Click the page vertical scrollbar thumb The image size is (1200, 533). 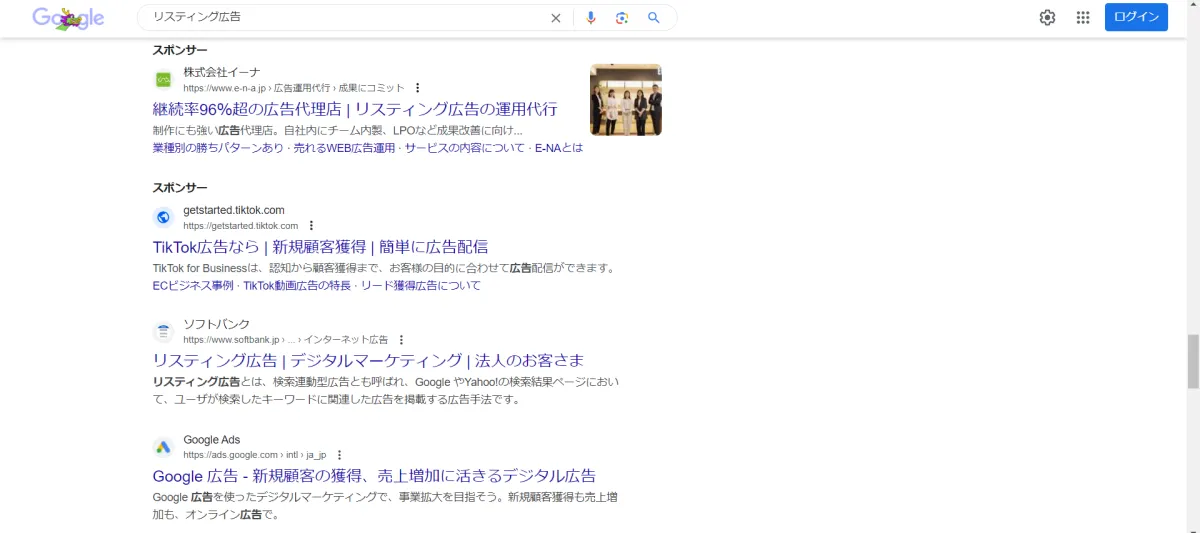(1193, 362)
